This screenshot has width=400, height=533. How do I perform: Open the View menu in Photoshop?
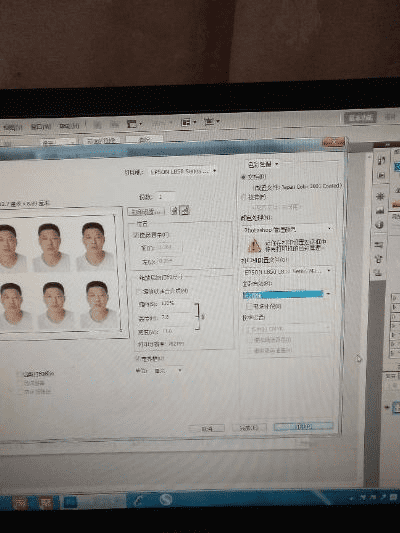click(13, 128)
